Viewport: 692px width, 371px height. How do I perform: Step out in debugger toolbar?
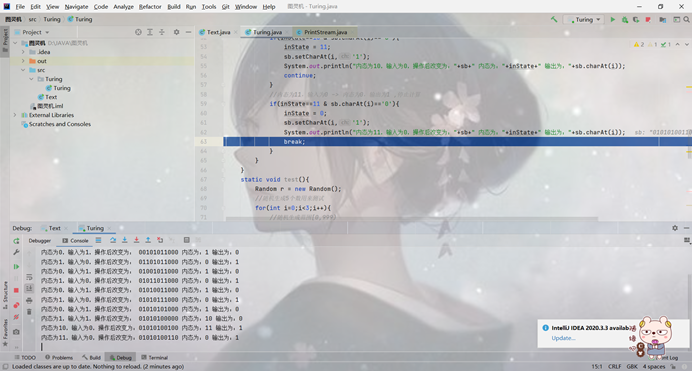148,240
